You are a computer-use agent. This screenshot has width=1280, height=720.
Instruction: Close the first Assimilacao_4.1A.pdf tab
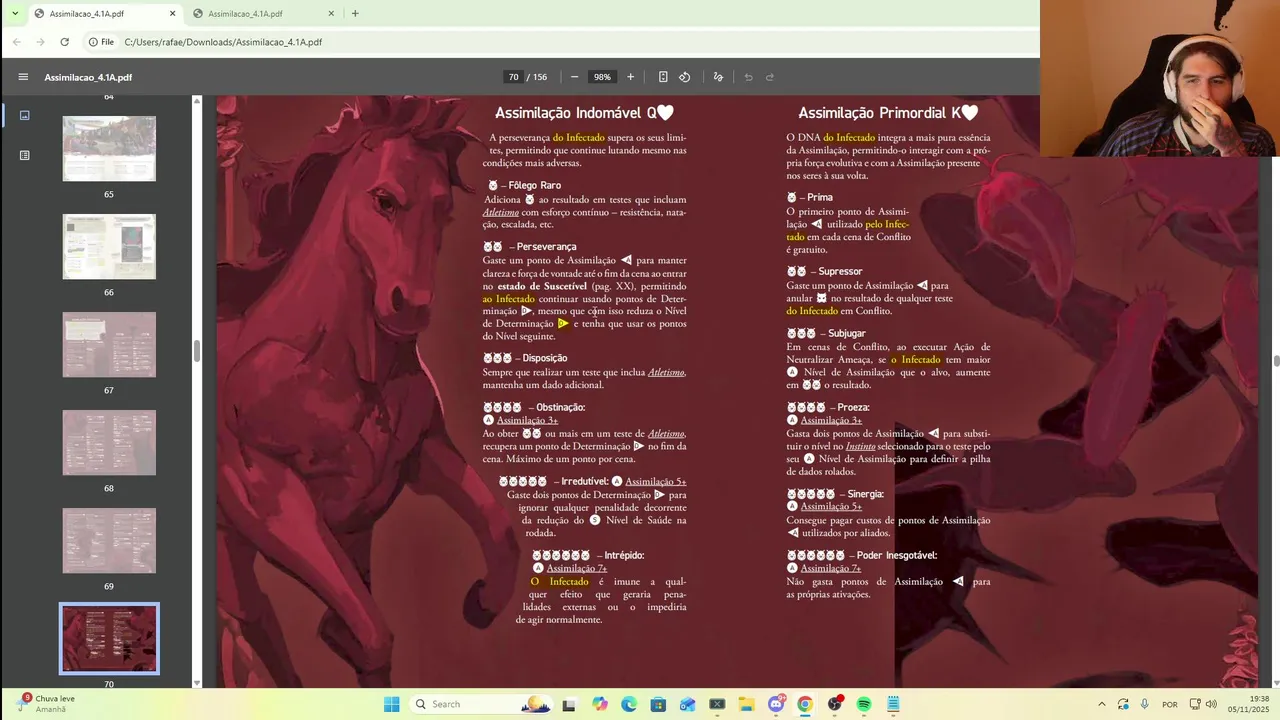(x=172, y=14)
